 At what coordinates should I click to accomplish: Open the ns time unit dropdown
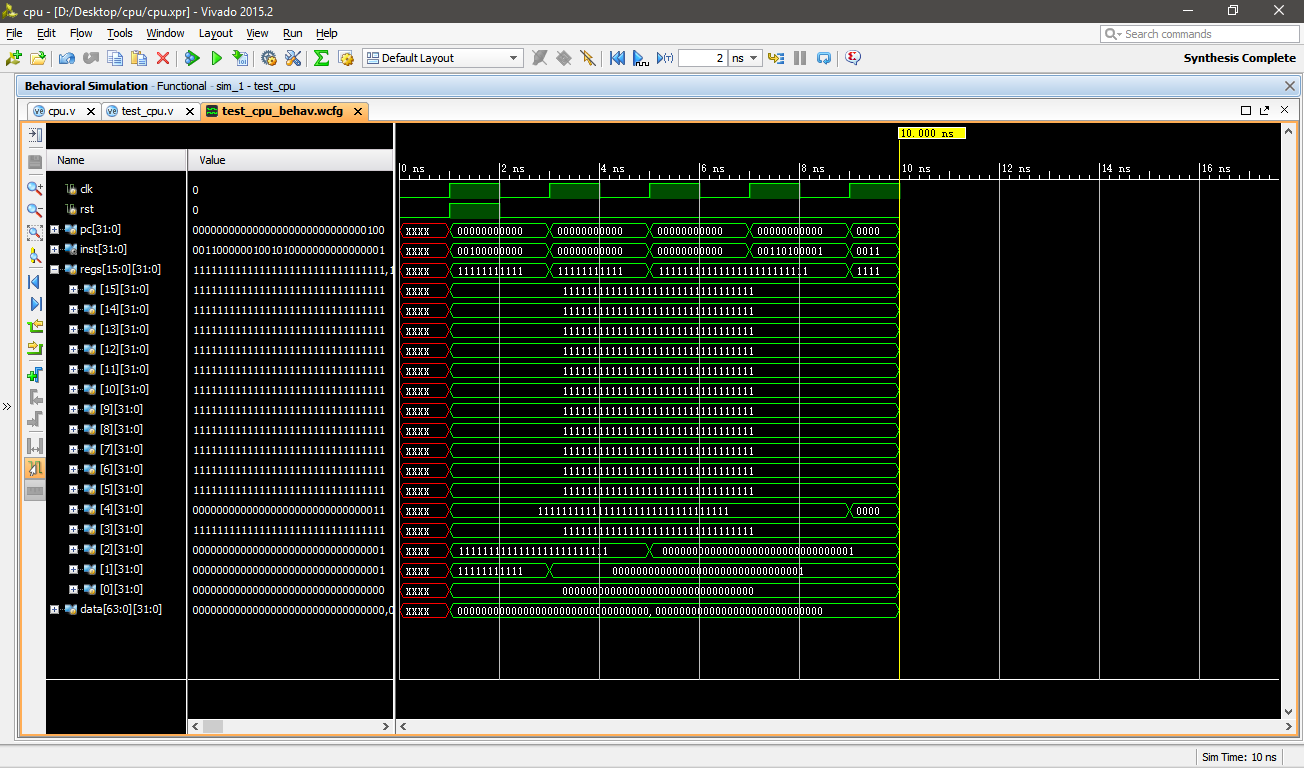(745, 58)
